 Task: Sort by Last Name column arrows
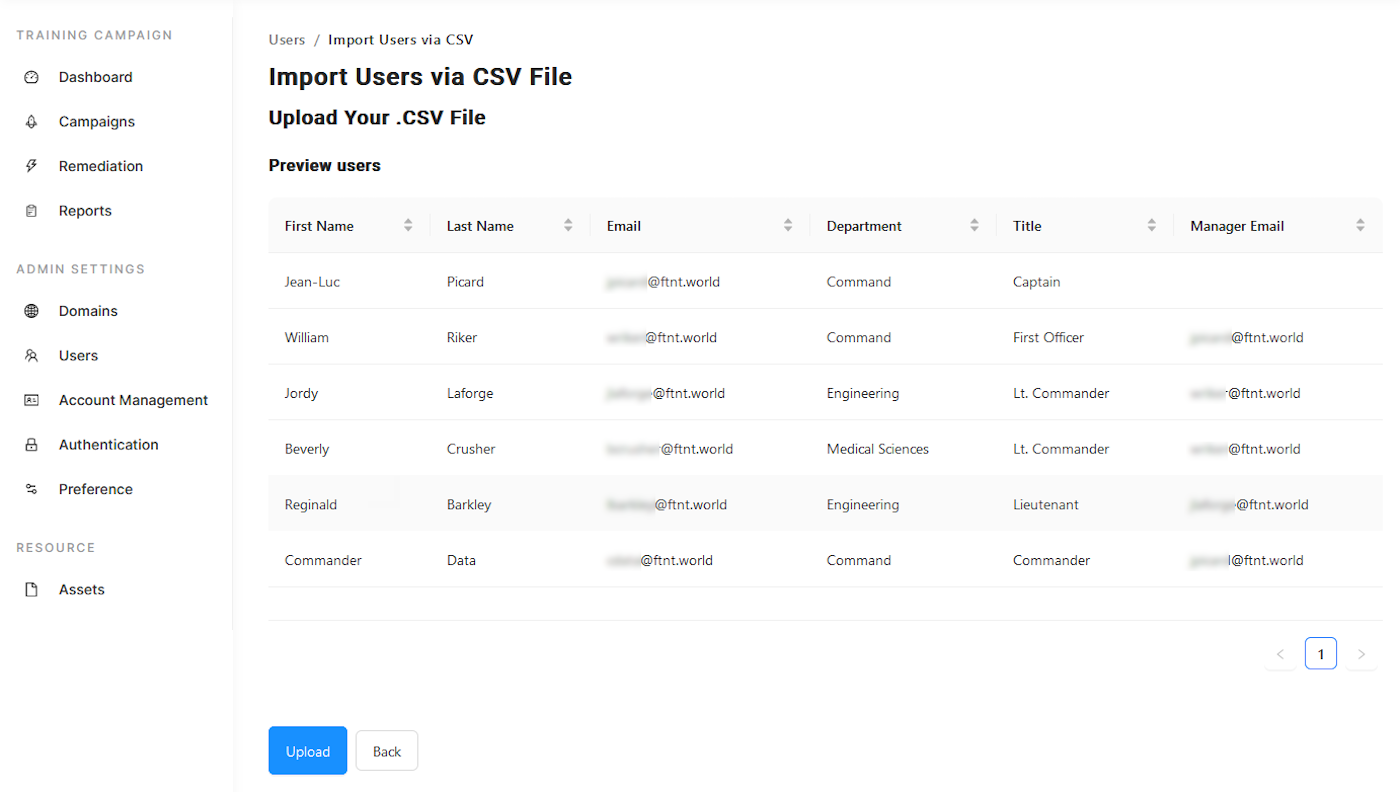click(x=568, y=226)
